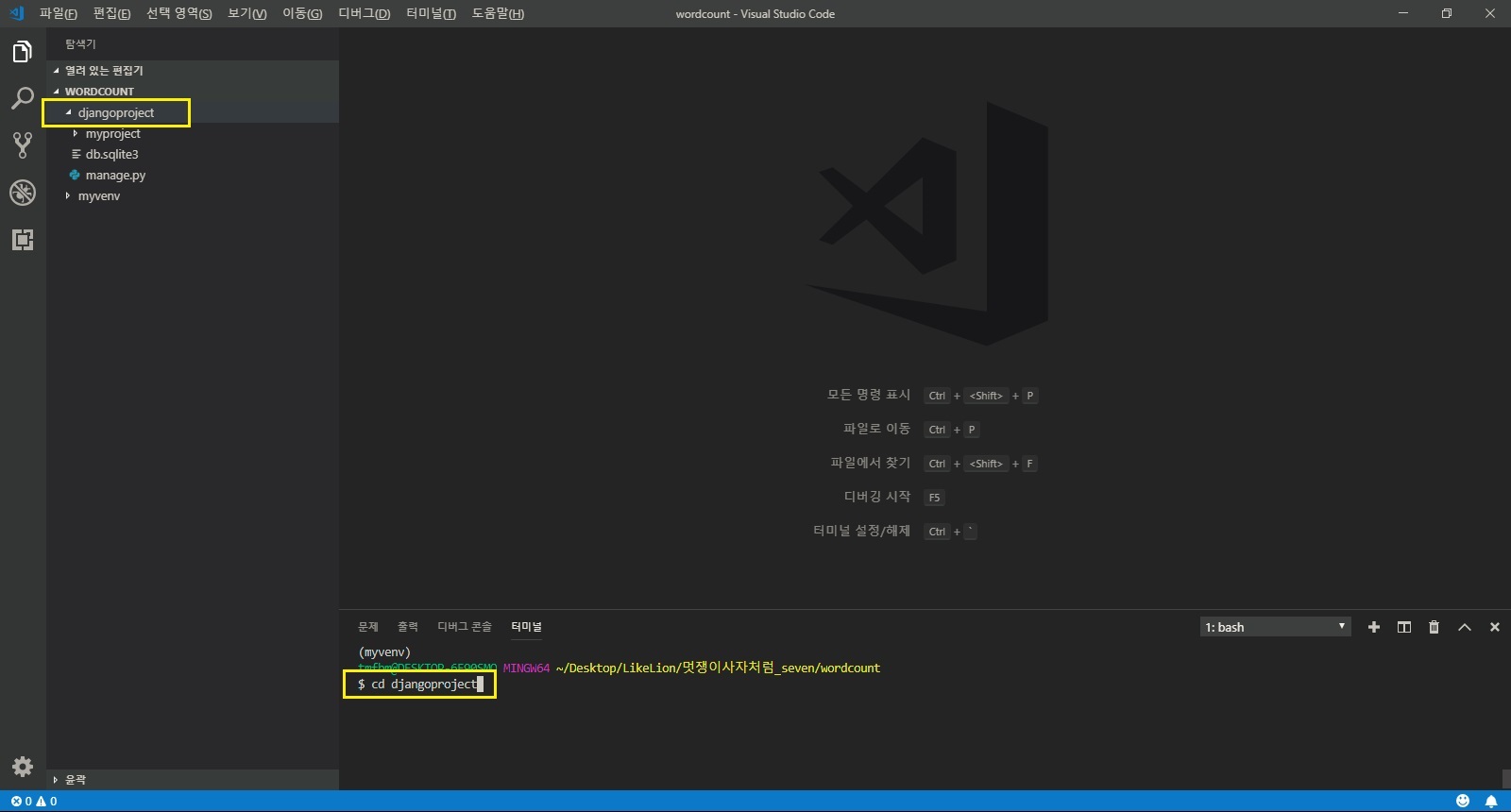Open the 도움말(H) menu
Viewport: 1511px width, 812px height.
pyautogui.click(x=498, y=13)
